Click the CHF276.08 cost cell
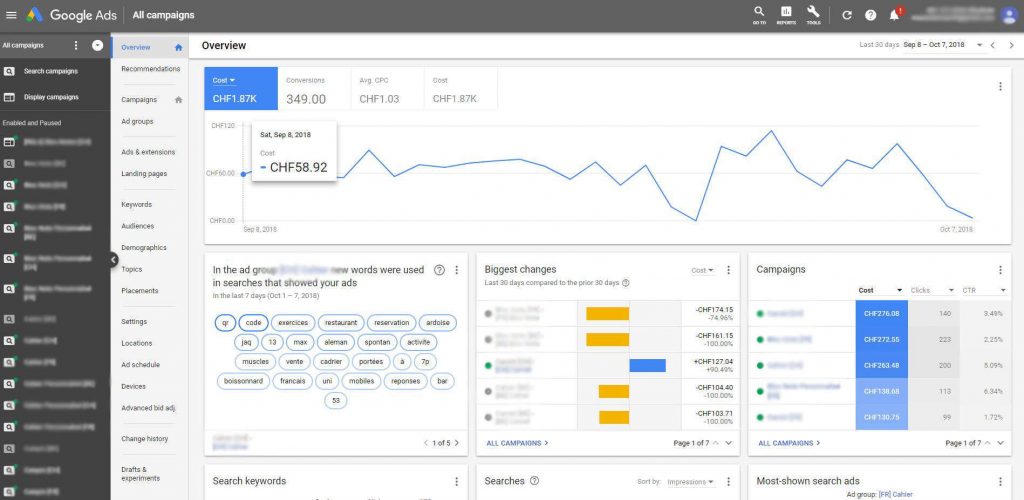 tap(882, 313)
